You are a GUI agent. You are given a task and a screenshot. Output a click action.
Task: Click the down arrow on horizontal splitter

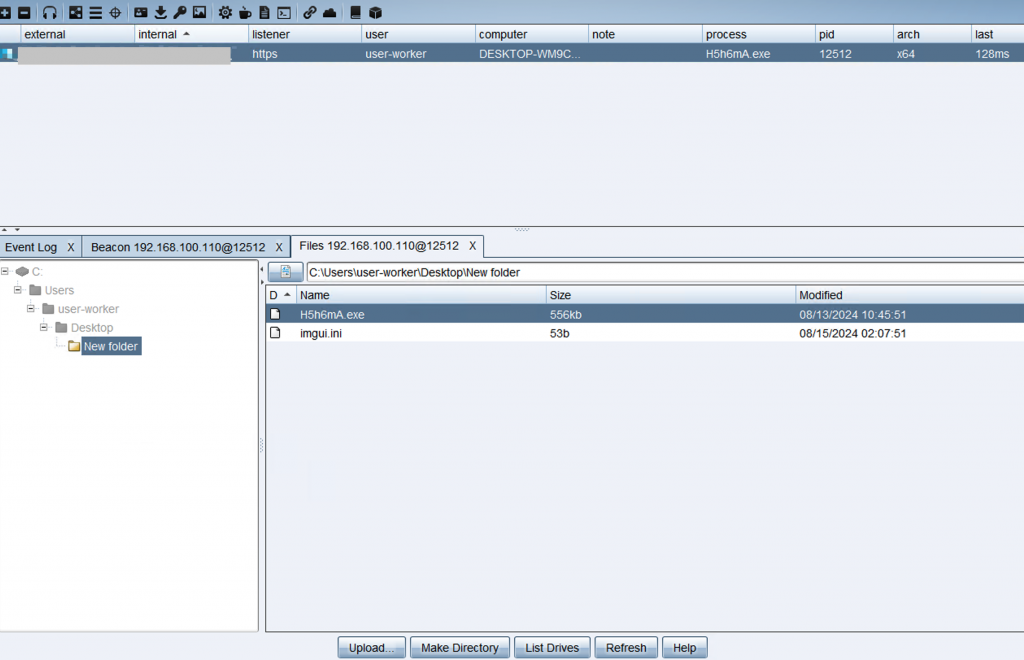coord(17,230)
